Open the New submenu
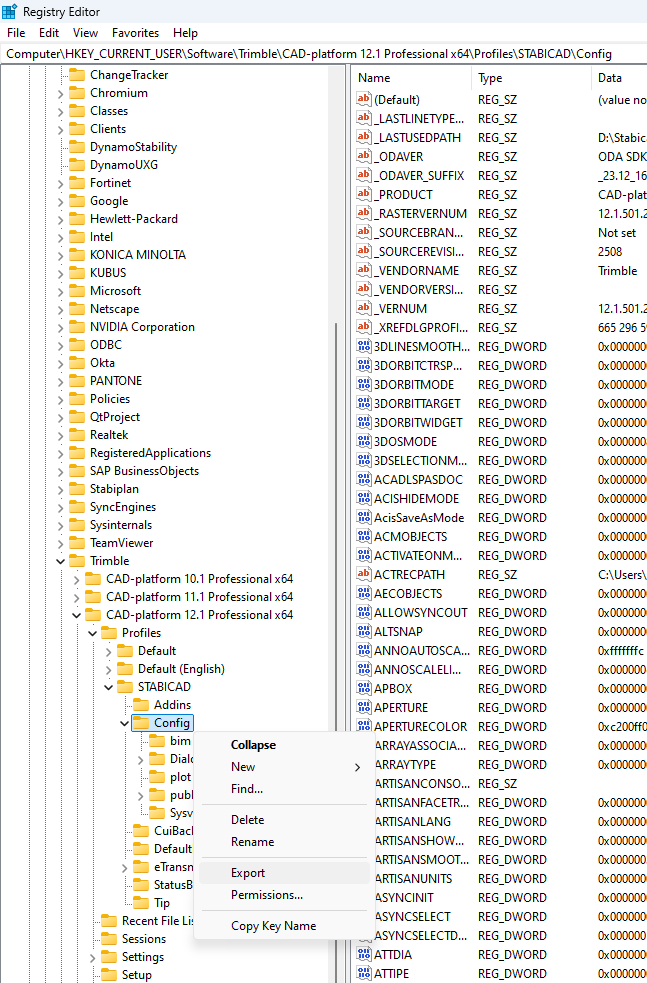The width and height of the screenshot is (647, 983). click(x=283, y=767)
